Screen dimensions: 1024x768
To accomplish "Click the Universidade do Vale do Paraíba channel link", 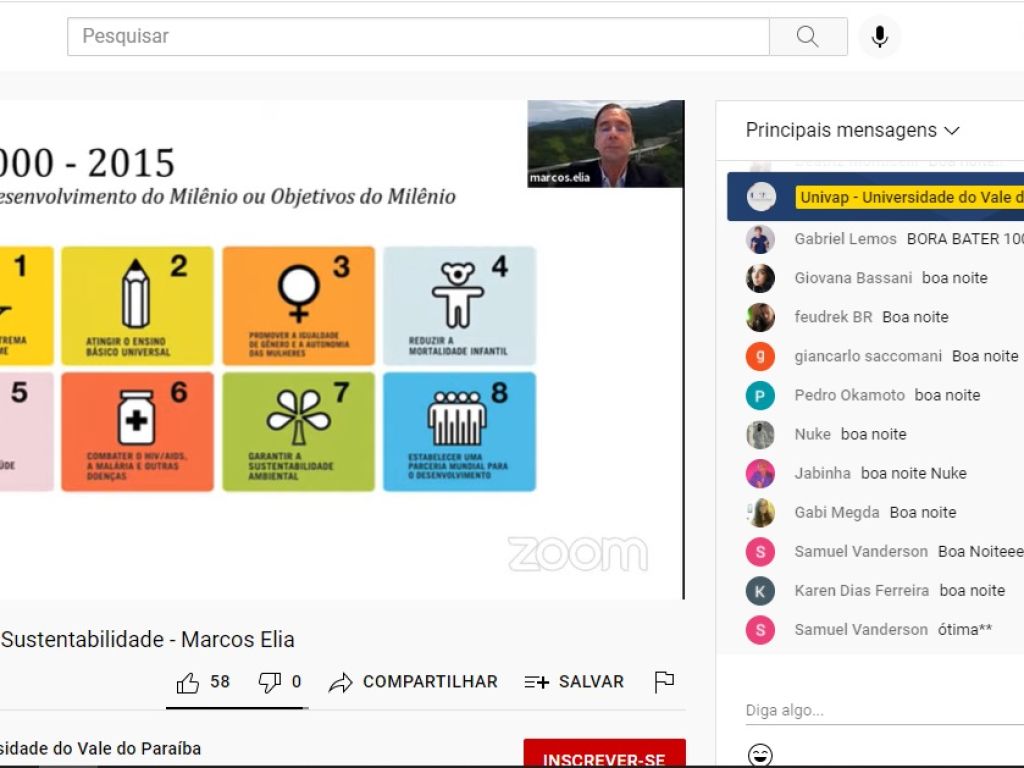I will tap(100, 748).
